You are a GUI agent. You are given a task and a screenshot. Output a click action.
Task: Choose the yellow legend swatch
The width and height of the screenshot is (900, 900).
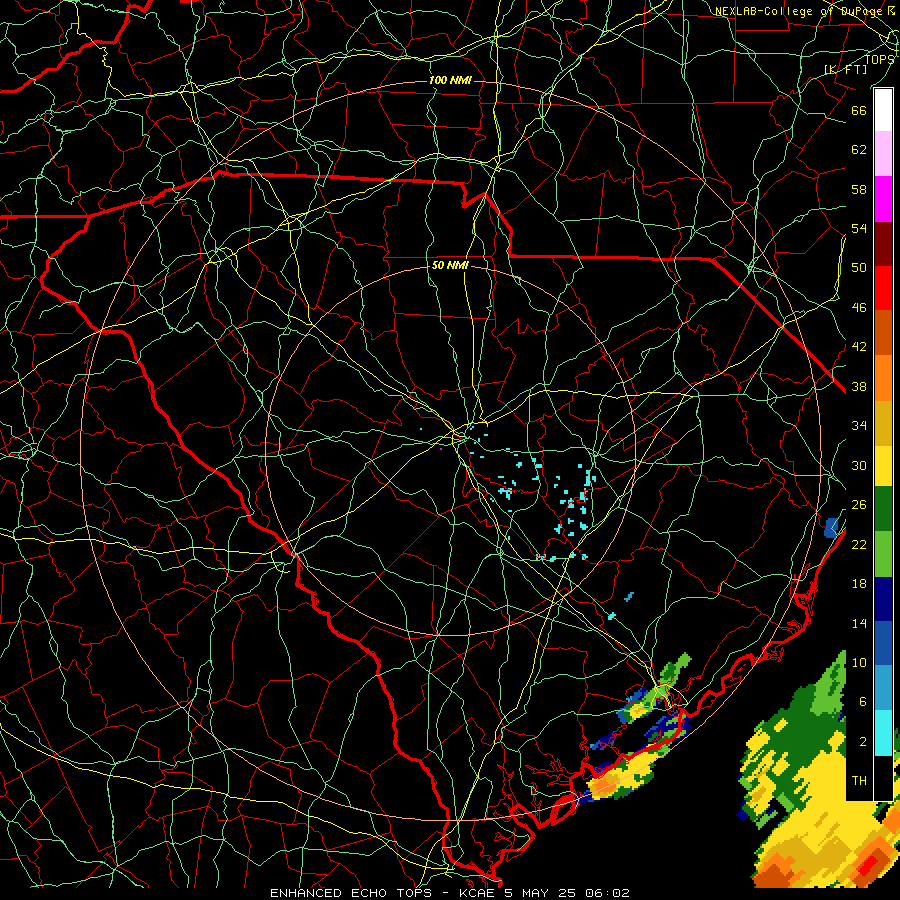(883, 466)
